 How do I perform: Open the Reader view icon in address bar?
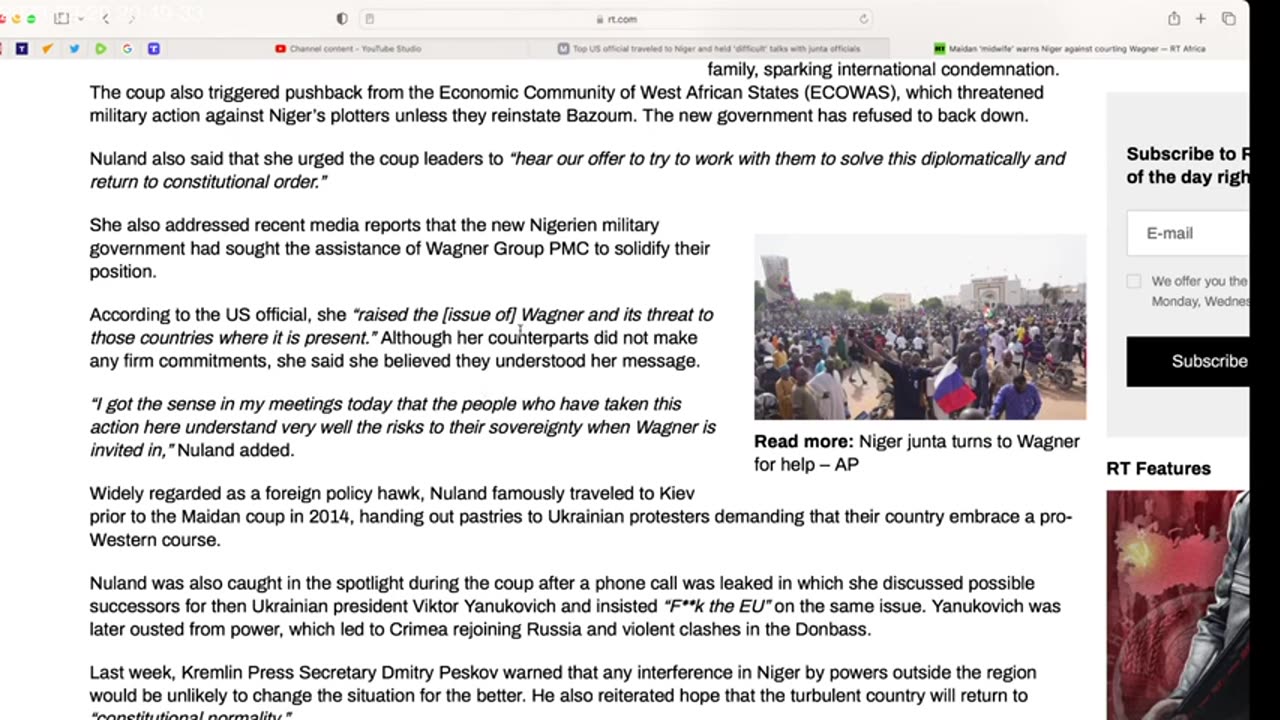click(x=370, y=19)
